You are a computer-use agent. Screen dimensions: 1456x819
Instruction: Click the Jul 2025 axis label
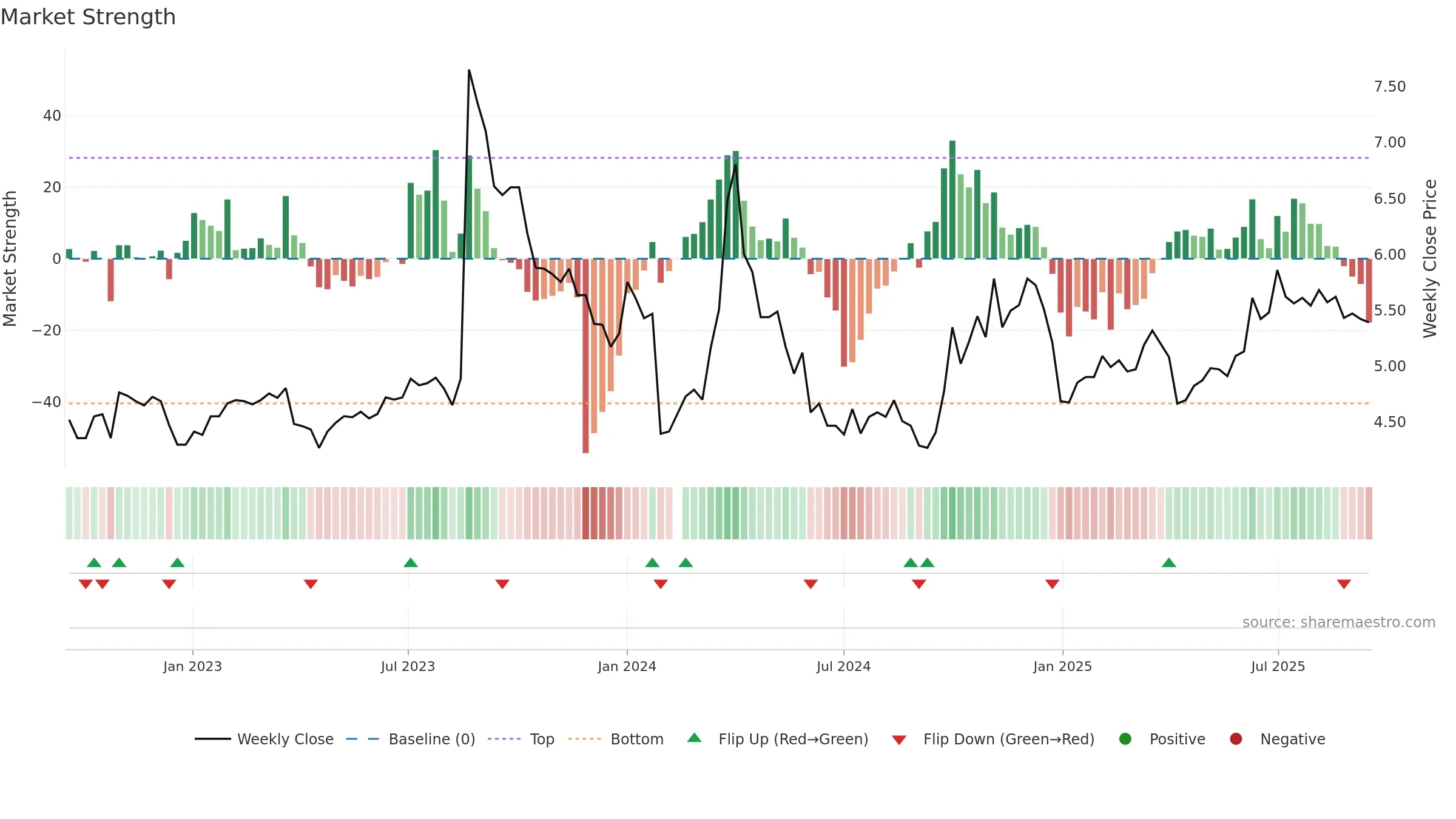1278,666
